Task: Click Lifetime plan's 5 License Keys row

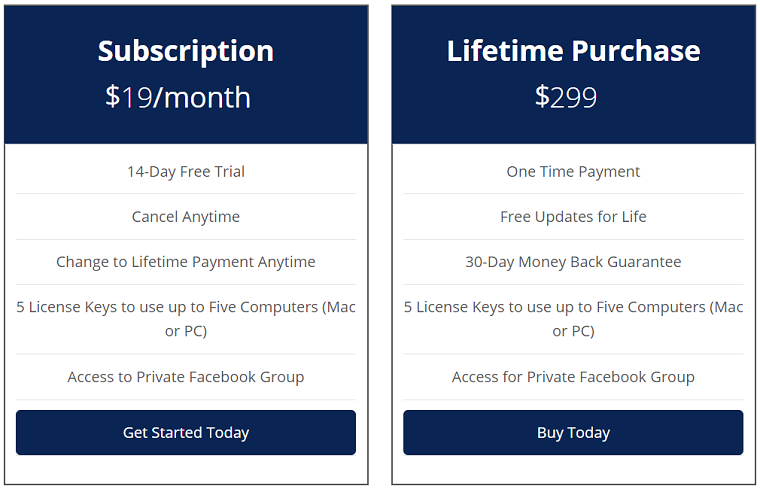Action: click(x=573, y=319)
